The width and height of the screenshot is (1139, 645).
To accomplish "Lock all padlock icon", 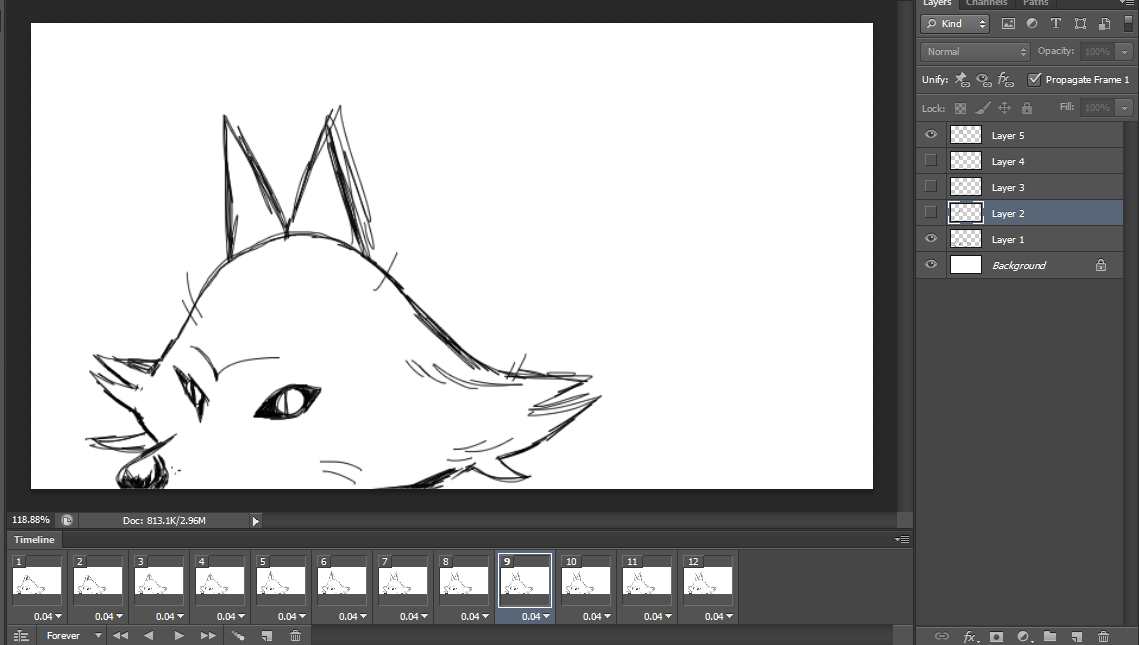I will coord(1026,108).
